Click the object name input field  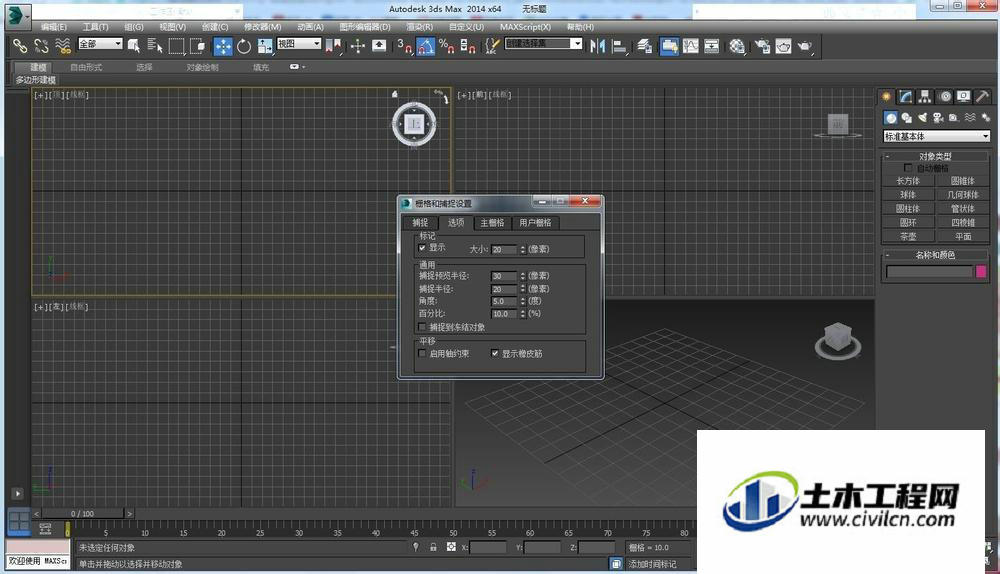click(x=930, y=272)
